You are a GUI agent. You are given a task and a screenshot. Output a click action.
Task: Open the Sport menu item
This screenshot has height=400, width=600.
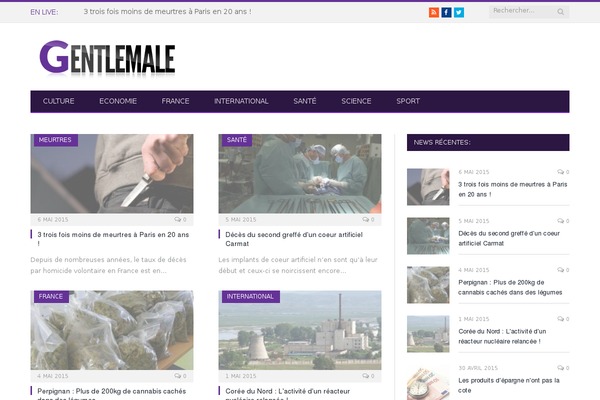click(x=408, y=101)
